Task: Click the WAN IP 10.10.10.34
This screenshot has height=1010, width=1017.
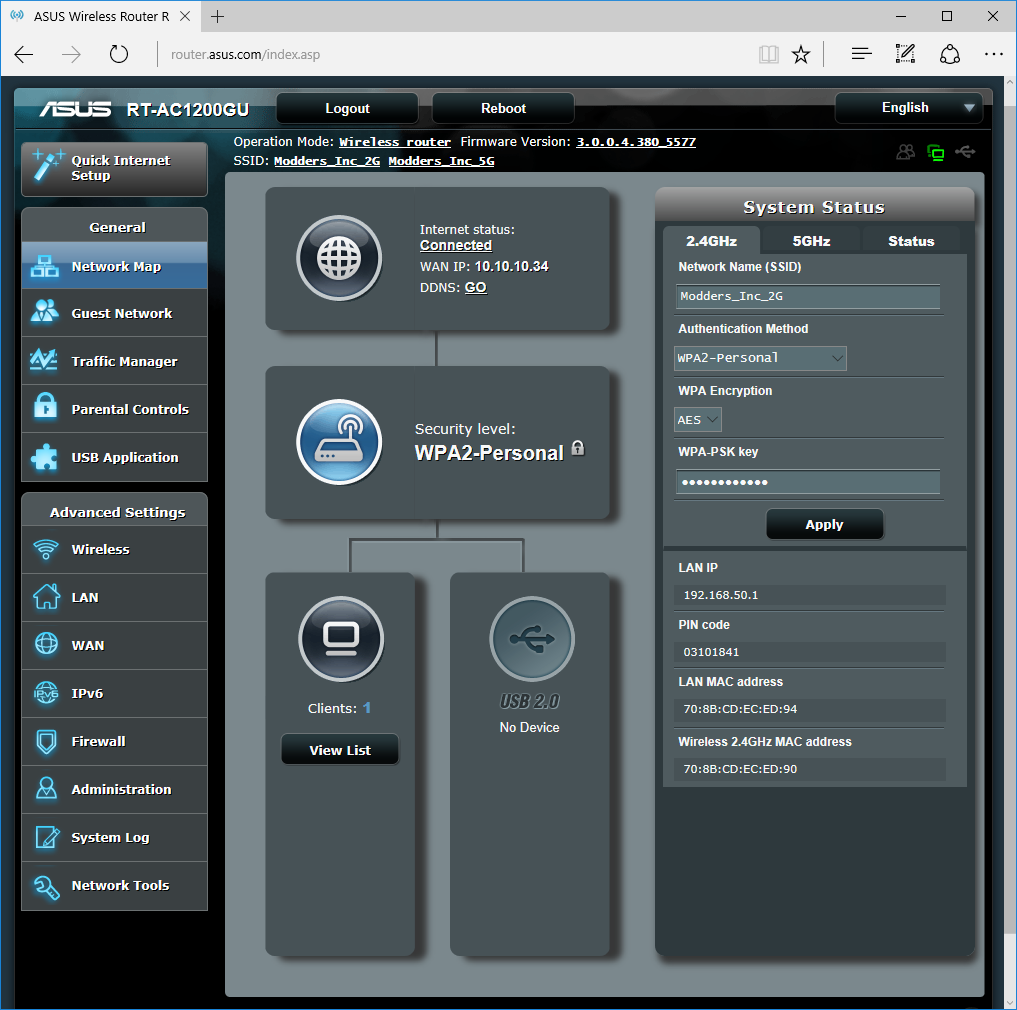Action: coord(511,266)
